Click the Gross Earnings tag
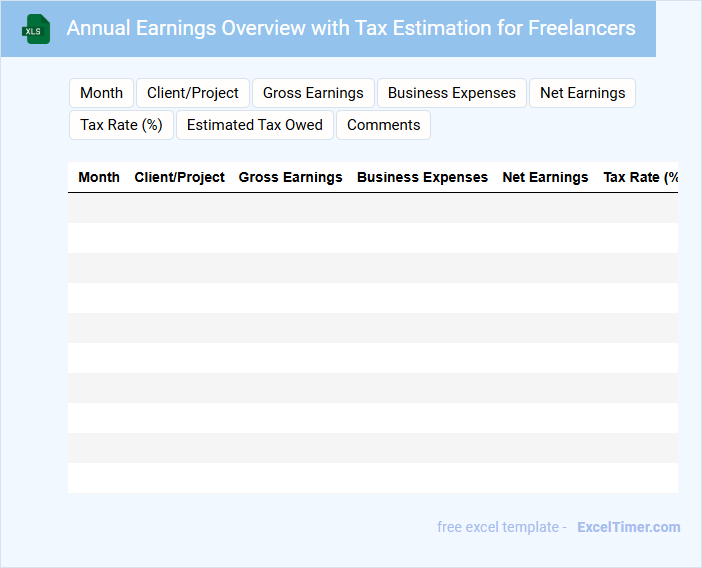Screen dimensions: 702x568 (313, 93)
